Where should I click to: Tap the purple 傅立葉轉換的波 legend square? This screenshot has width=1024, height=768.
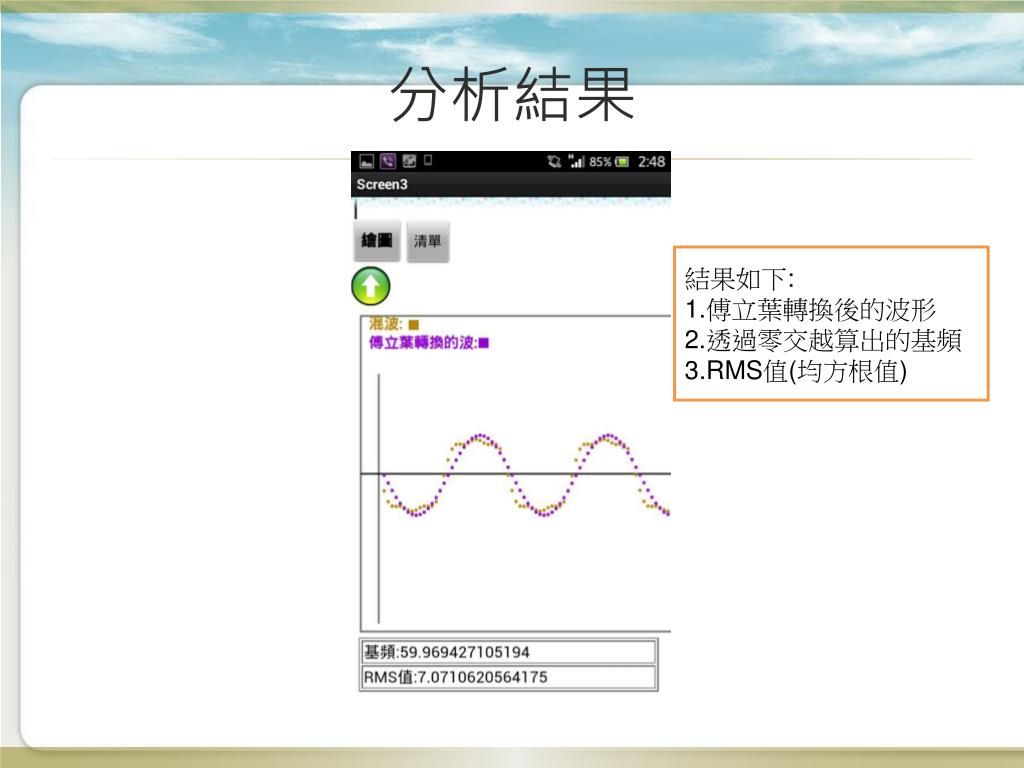pos(484,343)
